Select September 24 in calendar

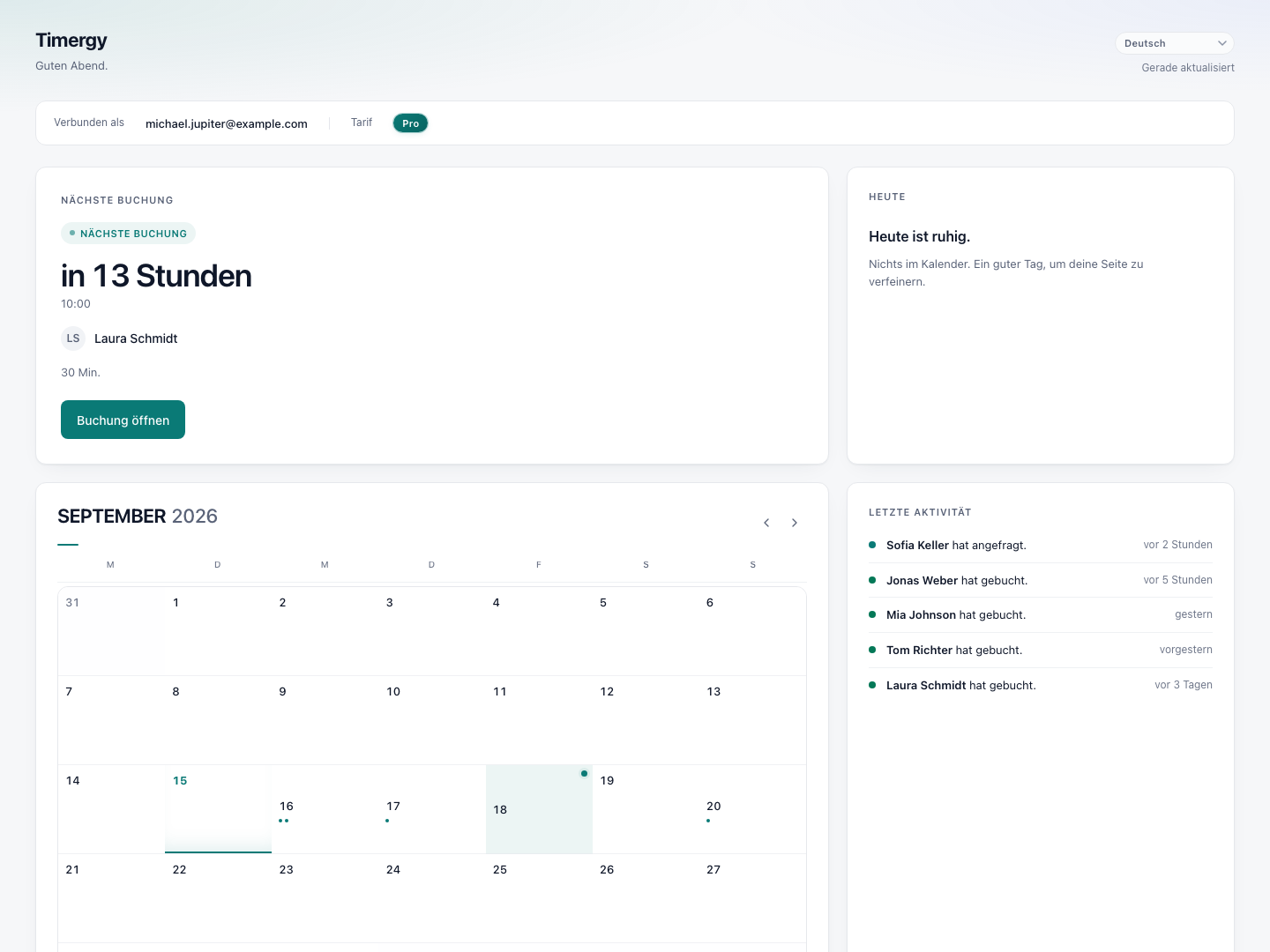[432, 898]
